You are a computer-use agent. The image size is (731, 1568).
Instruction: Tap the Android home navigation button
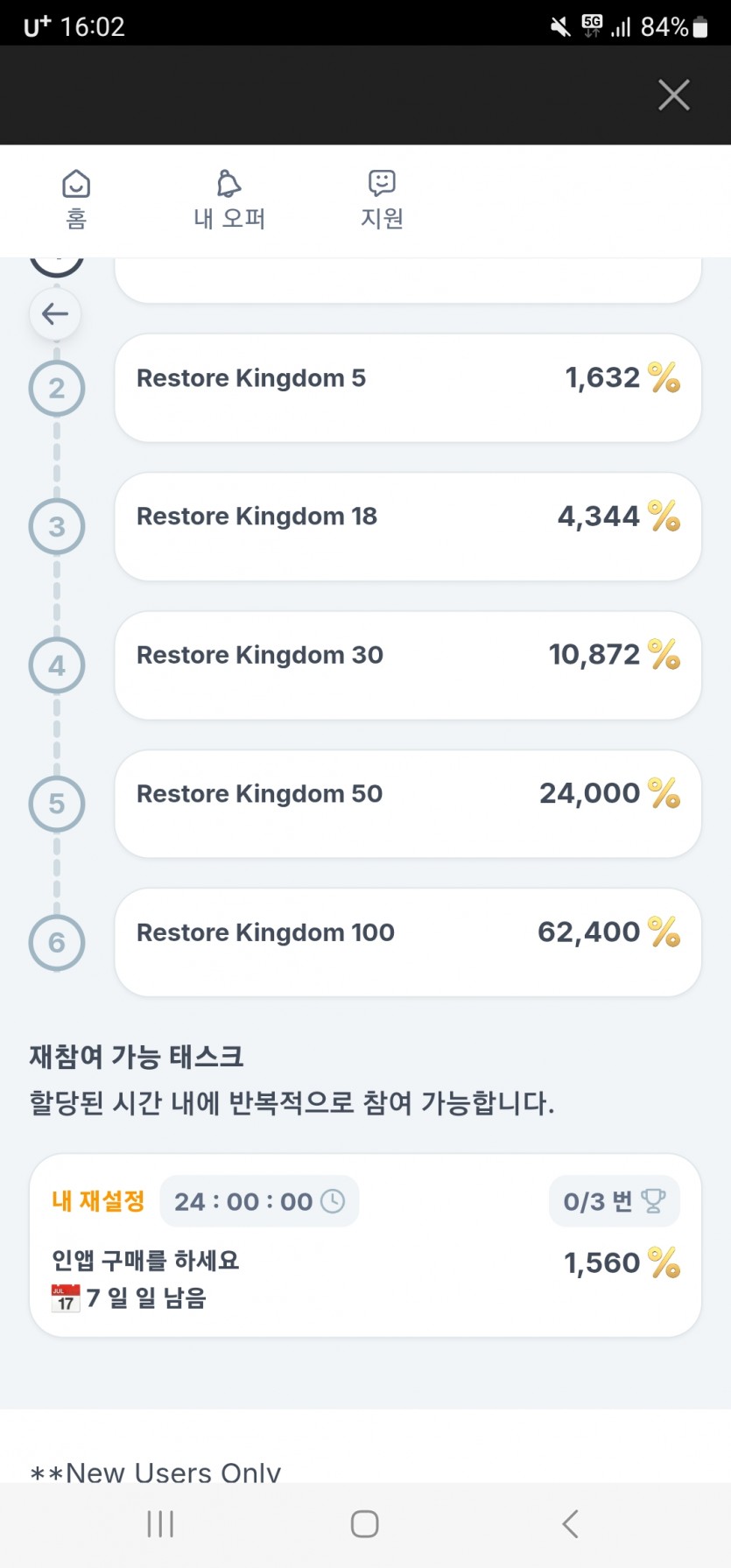coord(365,1524)
